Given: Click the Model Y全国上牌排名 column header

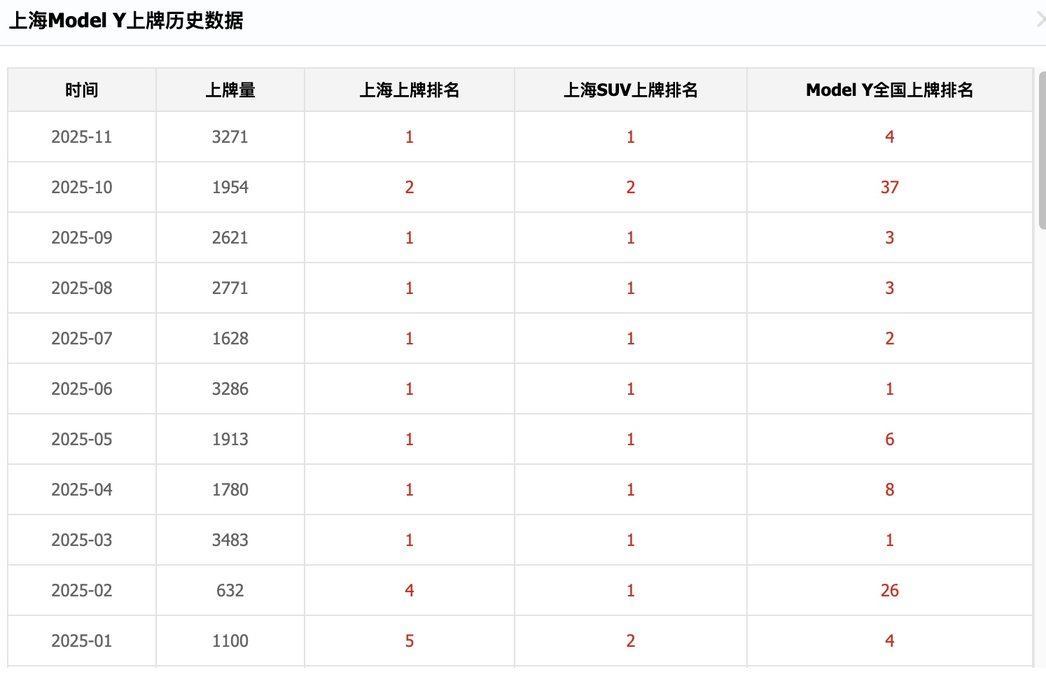Looking at the screenshot, I should click(x=889, y=90).
